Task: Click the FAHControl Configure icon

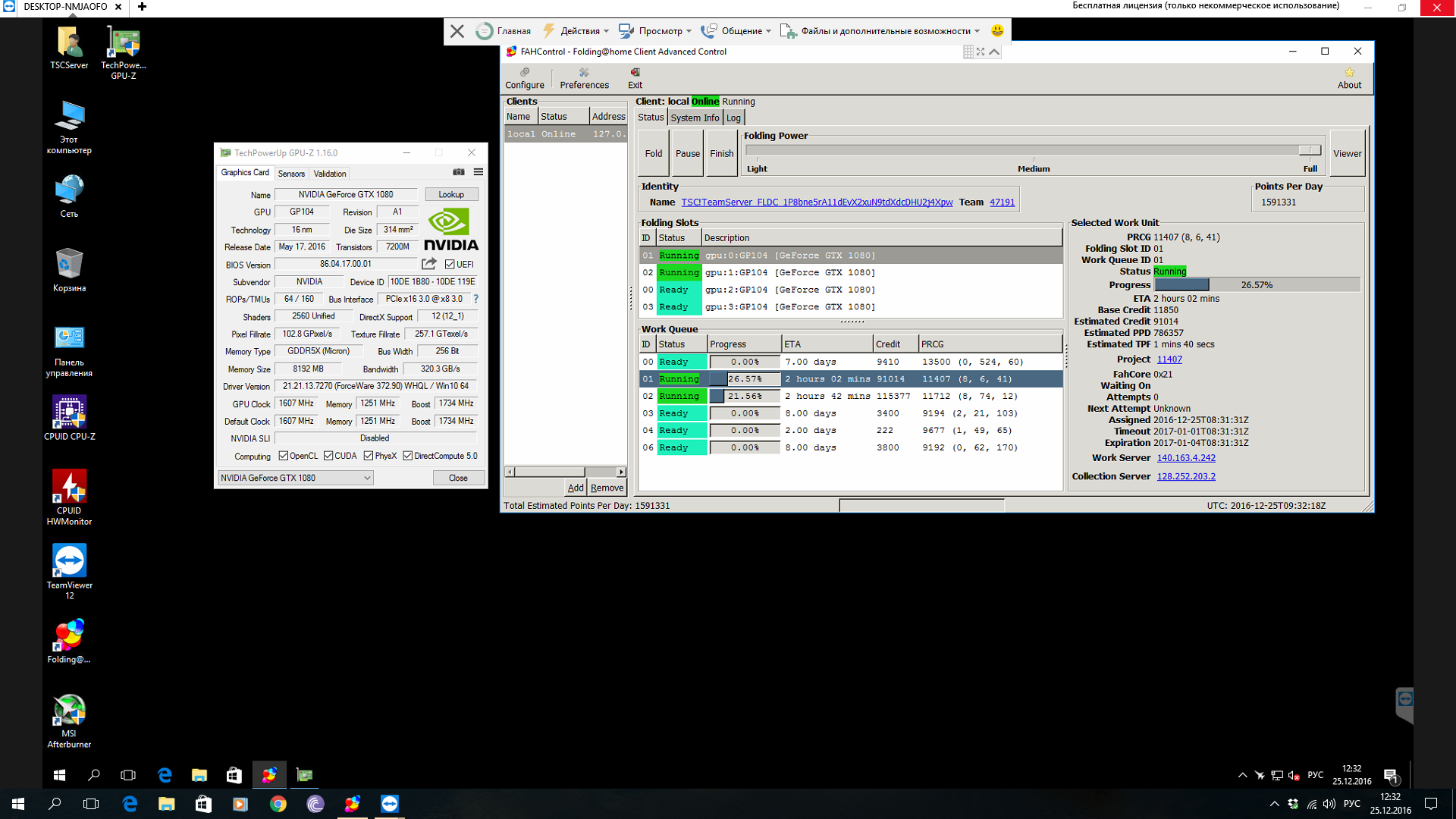Action: pos(525,73)
